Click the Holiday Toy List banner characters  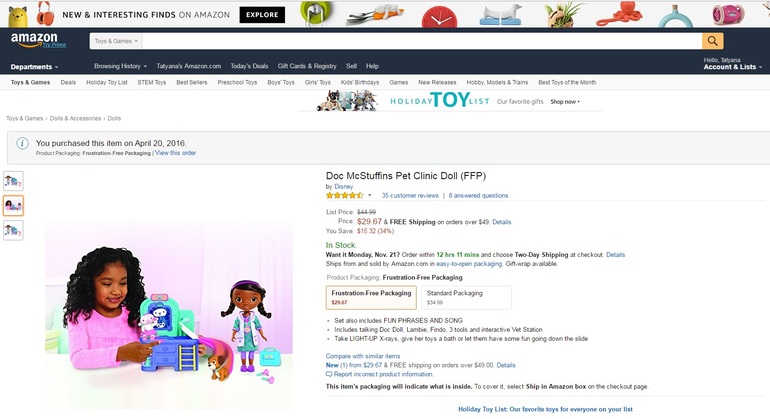click(347, 101)
